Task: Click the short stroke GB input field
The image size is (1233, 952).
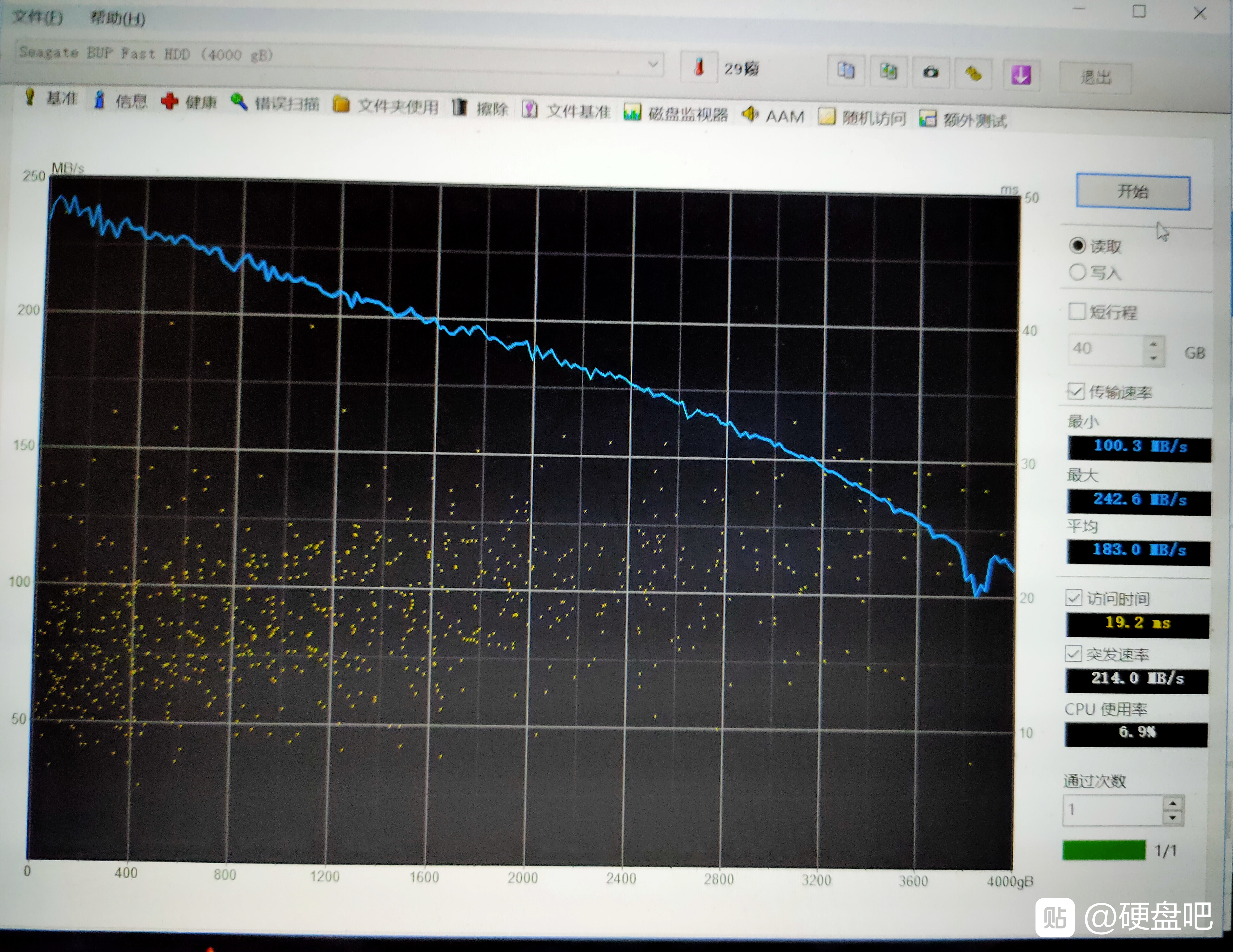Action: click(1107, 349)
